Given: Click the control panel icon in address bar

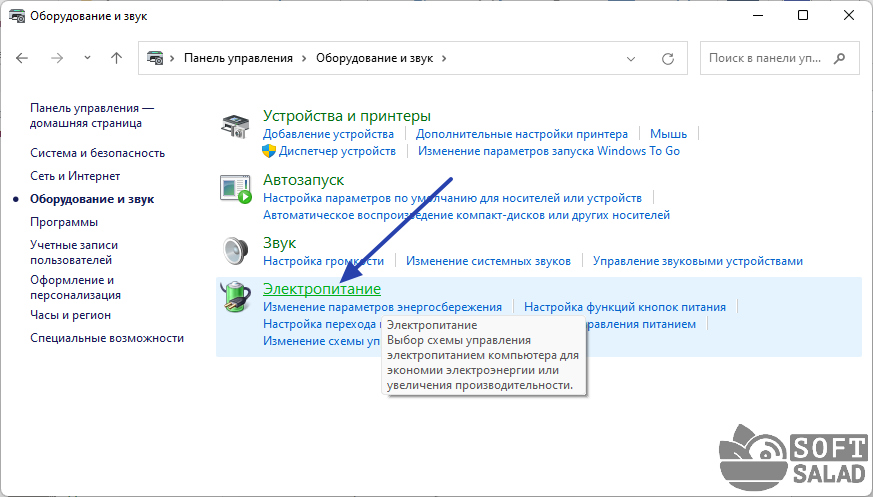Looking at the screenshot, I should pyautogui.click(x=155, y=58).
